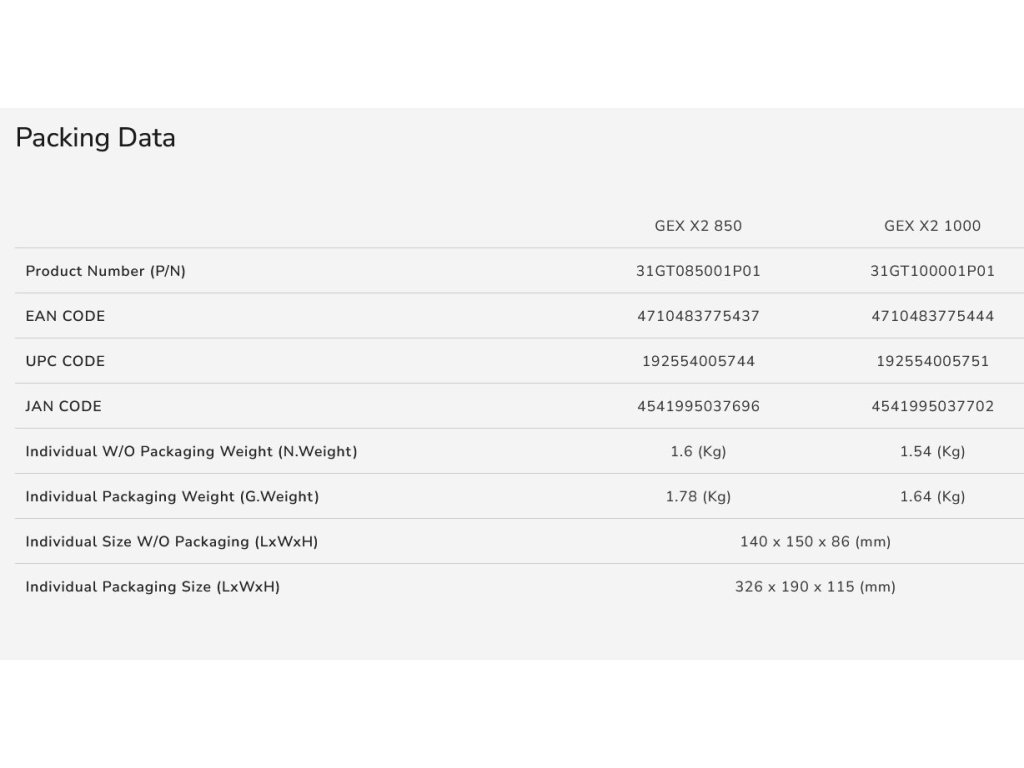
Task: Click EAN value 4710483775437
Action: [x=698, y=316]
